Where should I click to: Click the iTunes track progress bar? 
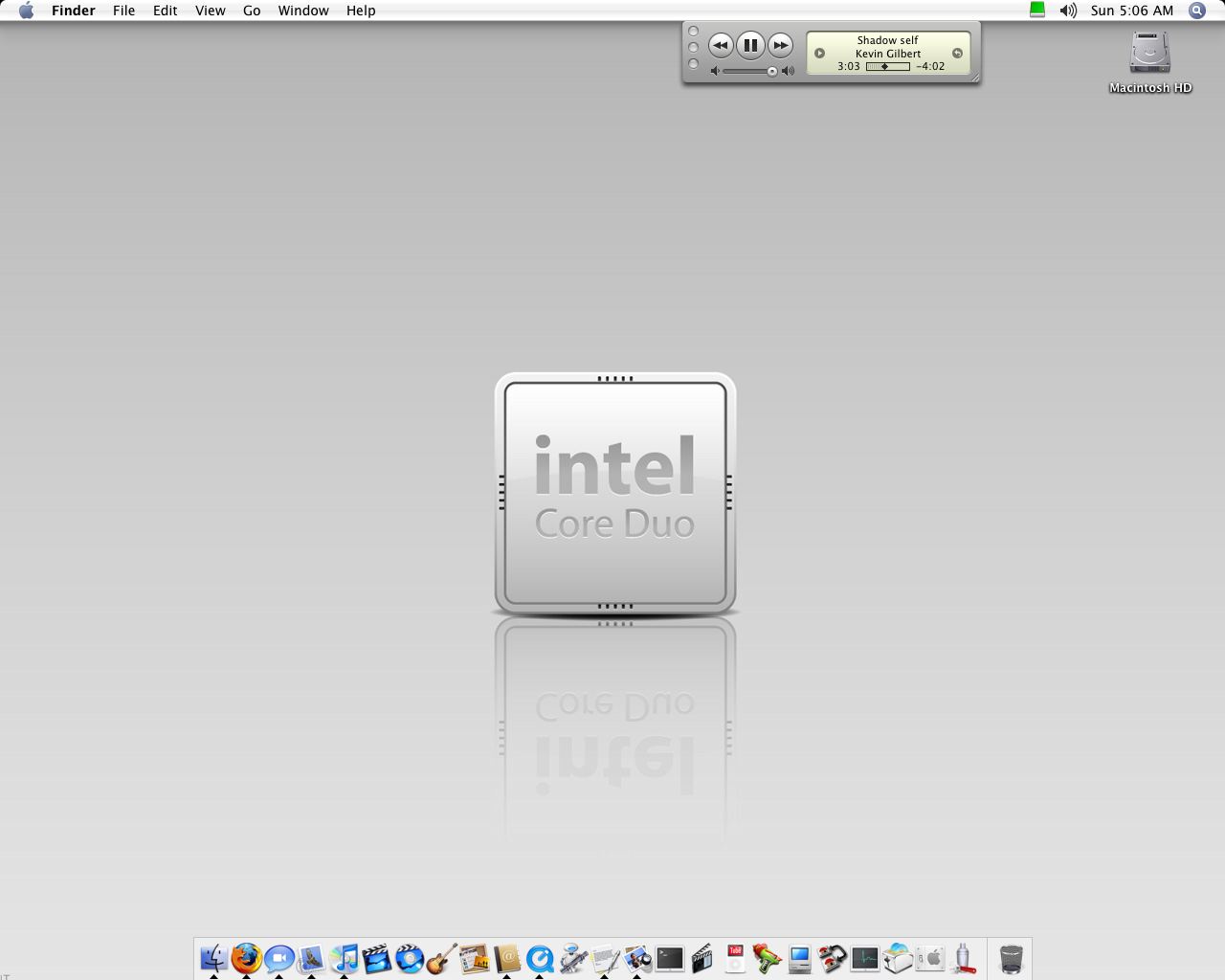coord(887,67)
